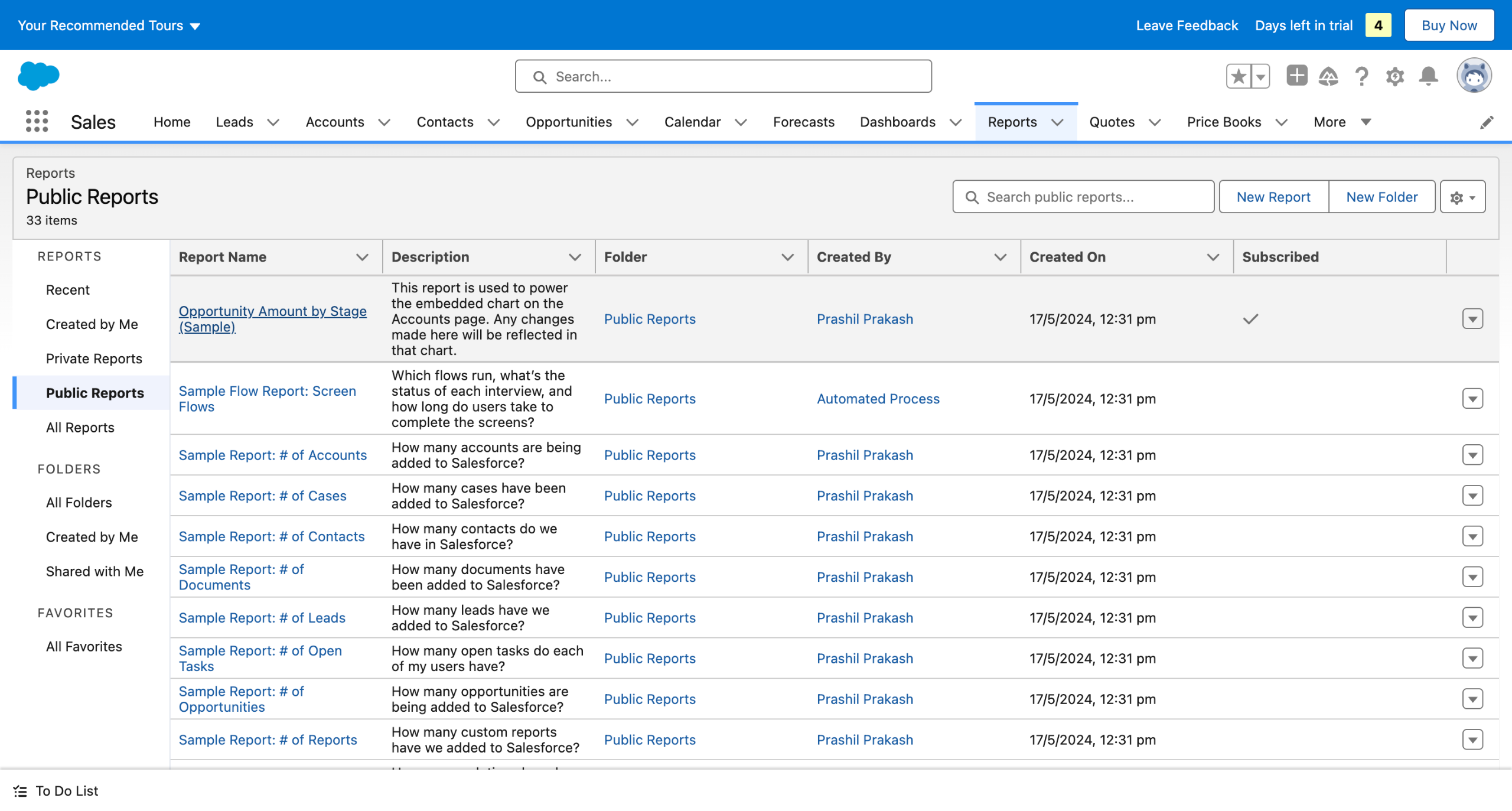Open row actions for Sample Flow Report
Screen dimensions: 1512x811
point(1472,399)
